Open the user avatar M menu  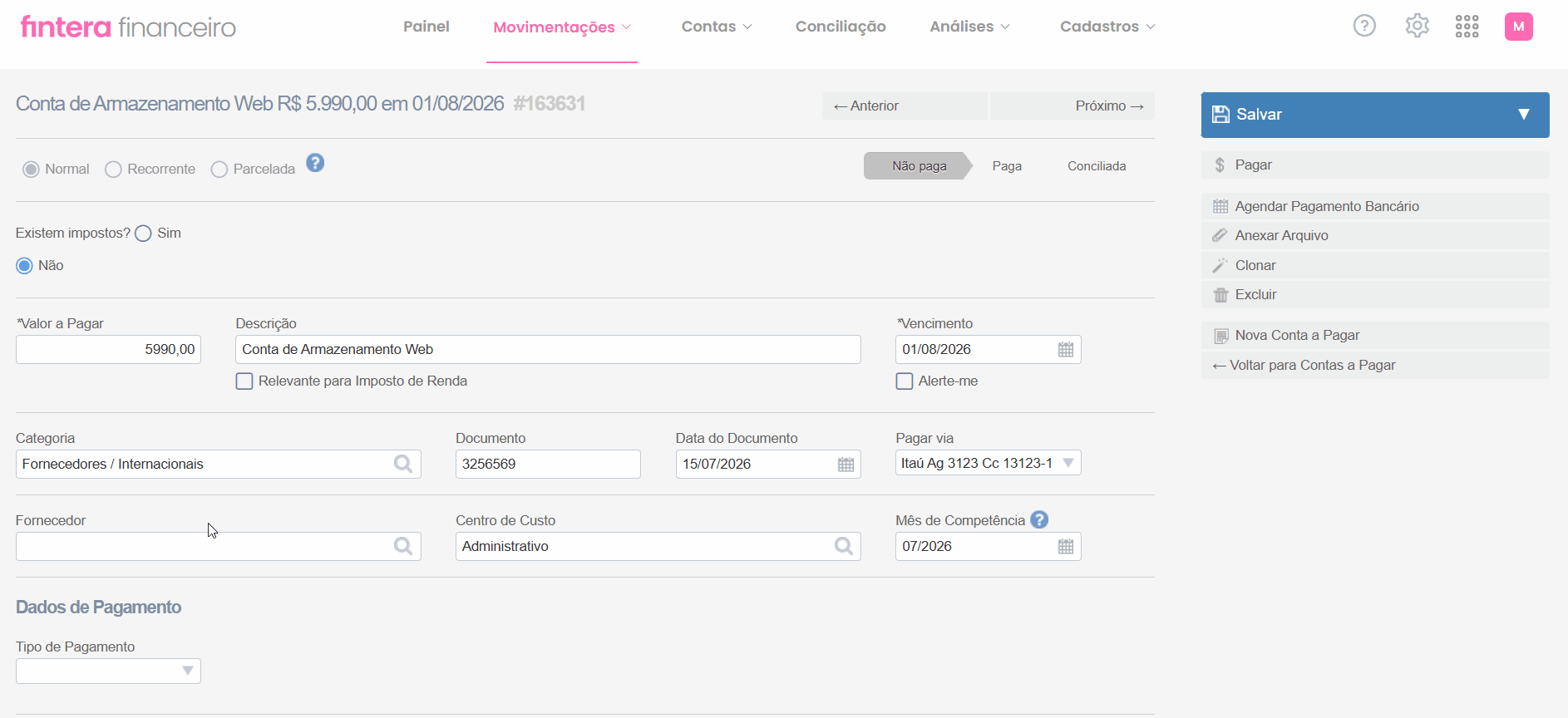pyautogui.click(x=1519, y=27)
